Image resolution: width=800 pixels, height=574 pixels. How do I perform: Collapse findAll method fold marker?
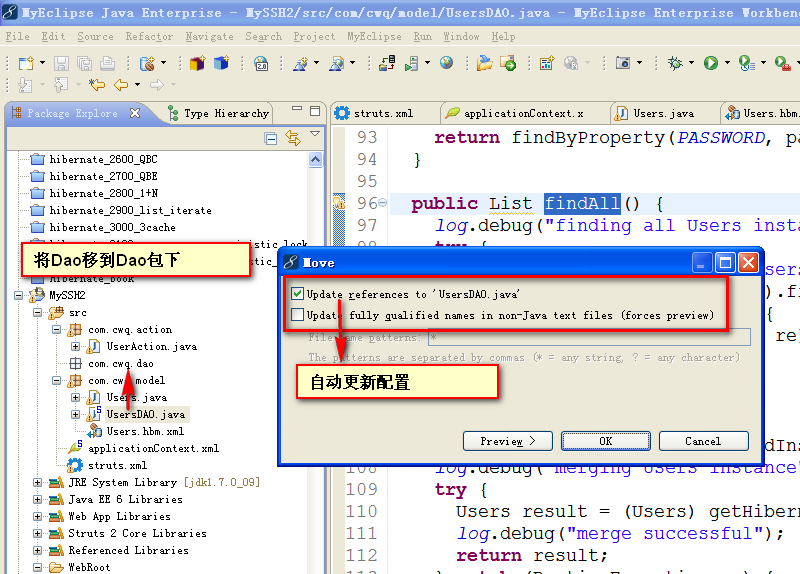382,203
